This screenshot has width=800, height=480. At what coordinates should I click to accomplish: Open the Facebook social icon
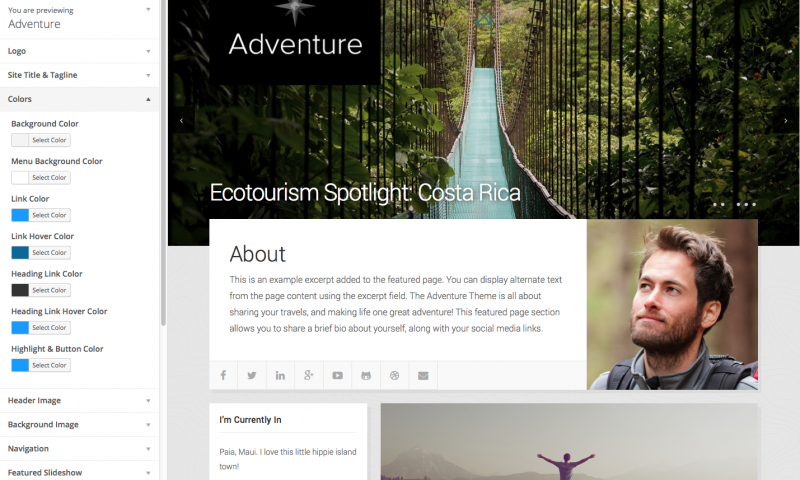[223, 375]
